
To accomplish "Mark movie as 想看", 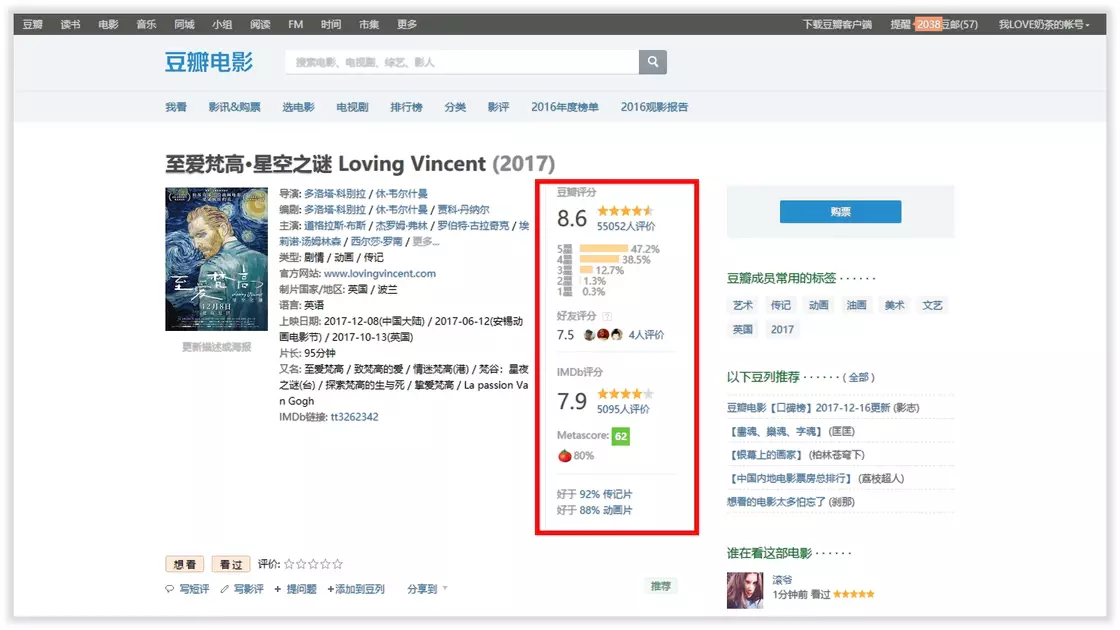I will point(184,564).
